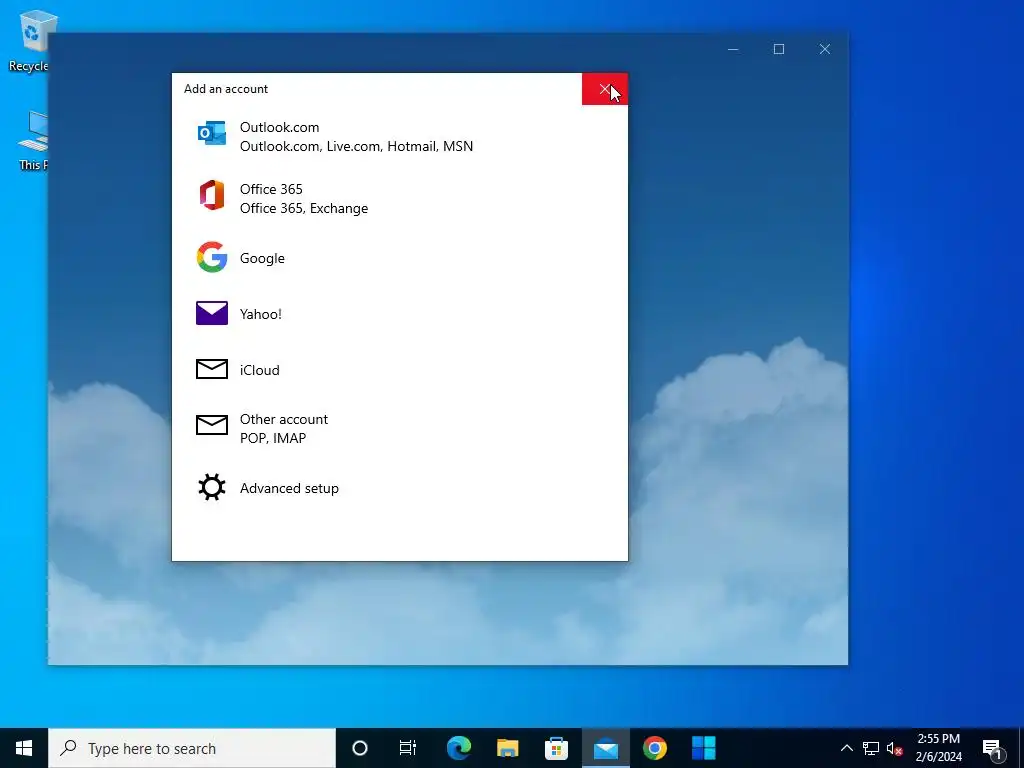Pick the Google logo icon
This screenshot has width=1024, height=768.
(212, 257)
